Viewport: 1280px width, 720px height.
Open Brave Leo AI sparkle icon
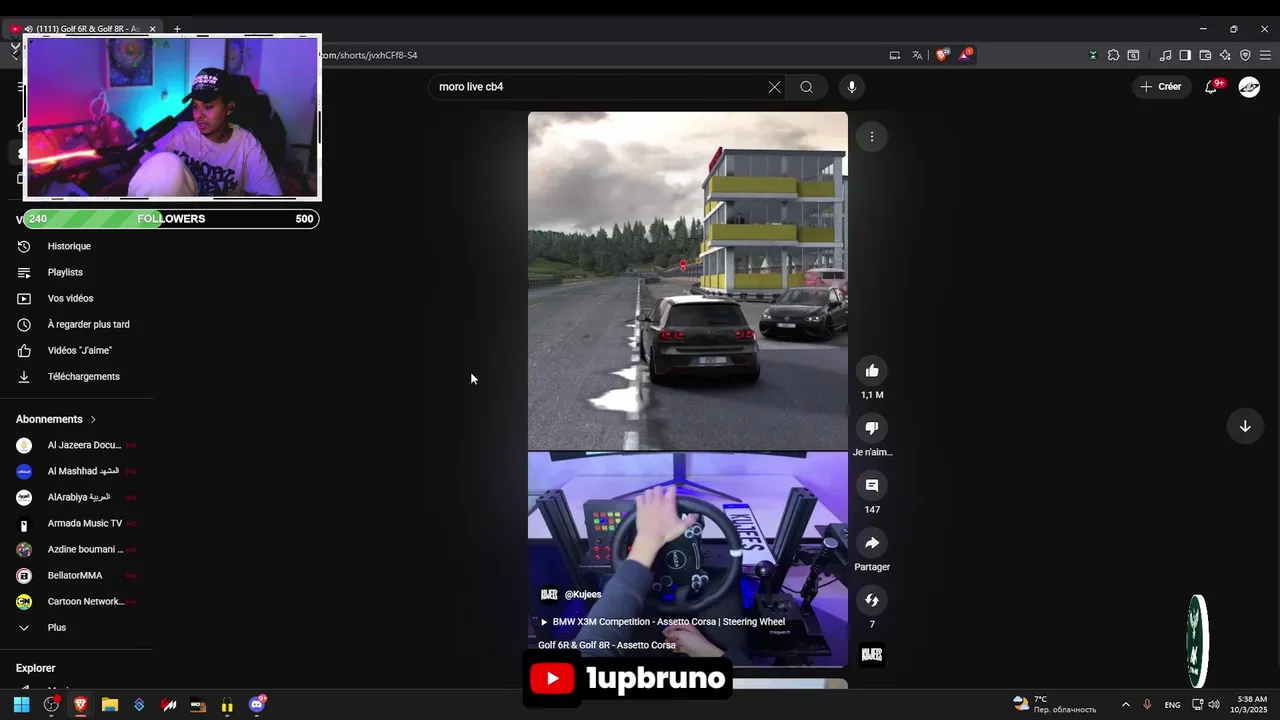click(x=1225, y=55)
